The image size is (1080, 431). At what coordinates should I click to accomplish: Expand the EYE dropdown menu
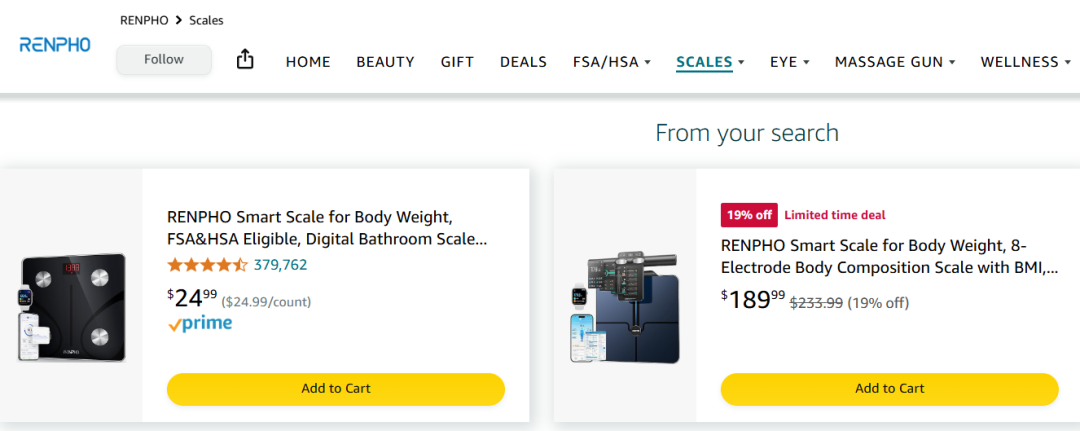point(789,62)
